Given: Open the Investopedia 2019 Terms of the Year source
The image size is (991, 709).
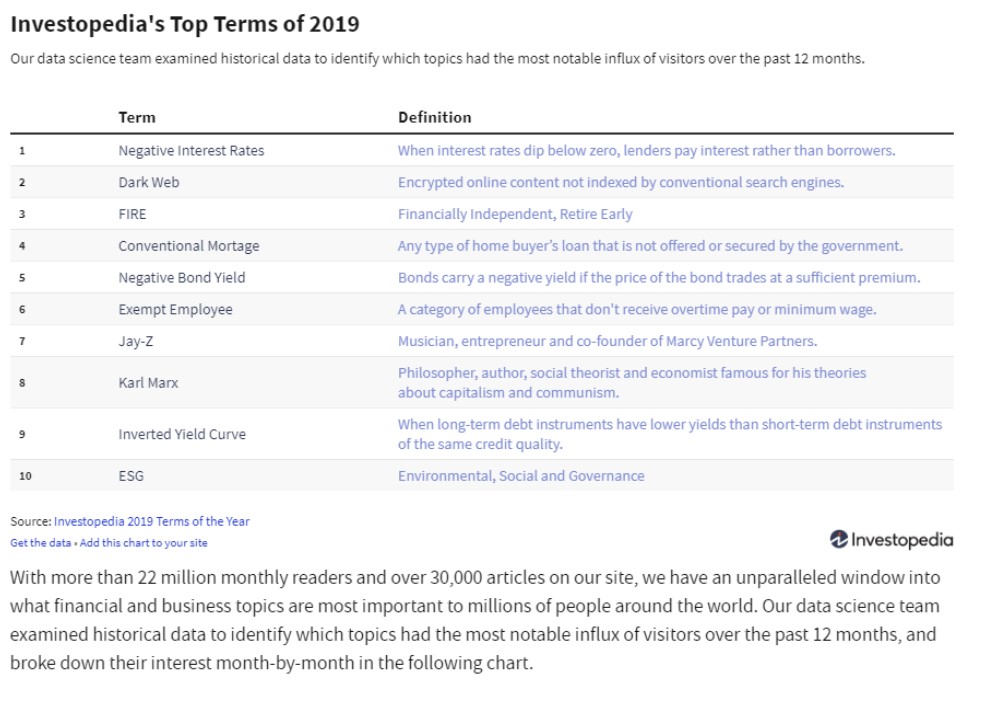Looking at the screenshot, I should coord(152,521).
